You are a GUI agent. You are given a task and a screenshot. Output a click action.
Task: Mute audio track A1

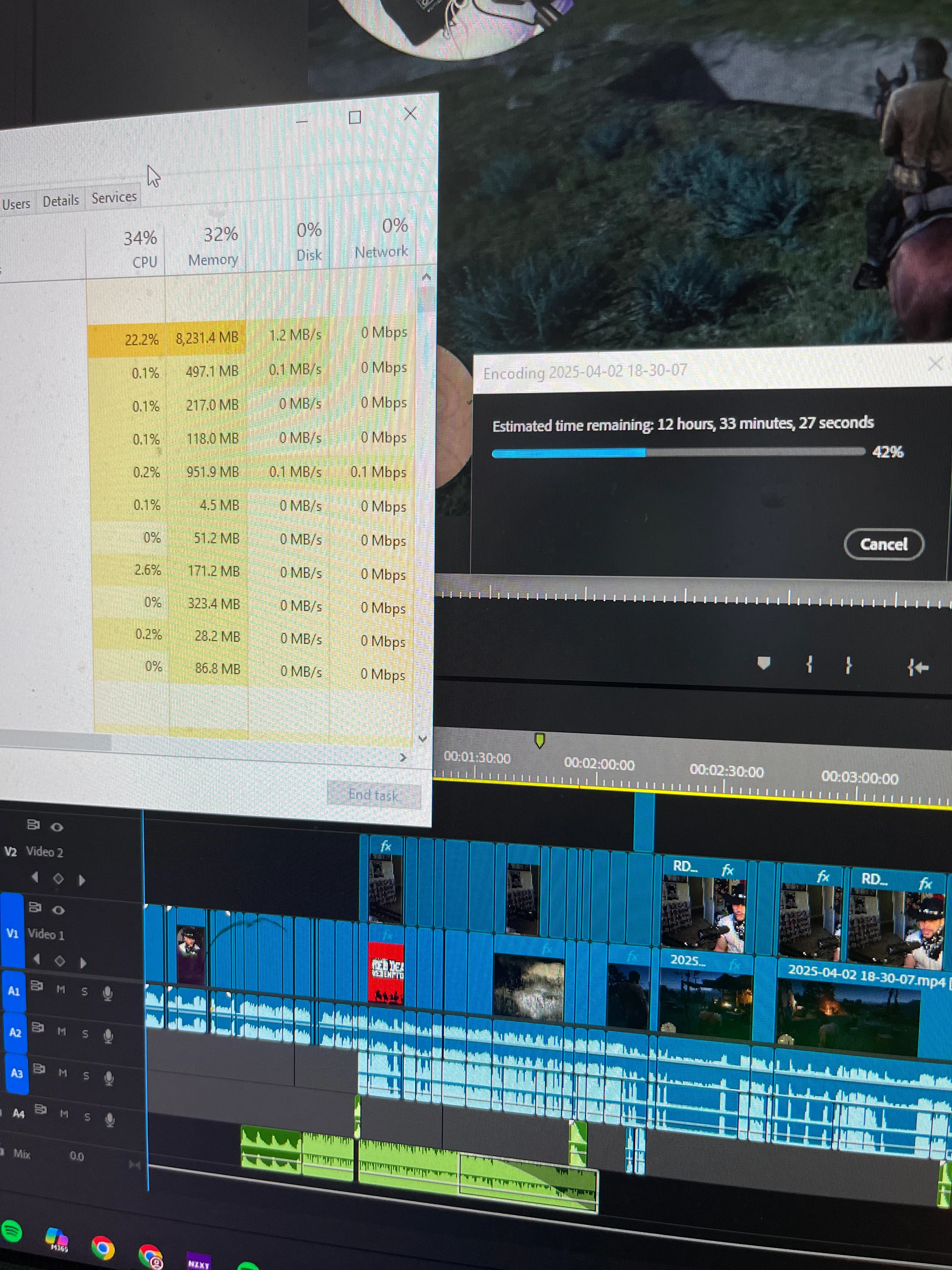pos(61,989)
